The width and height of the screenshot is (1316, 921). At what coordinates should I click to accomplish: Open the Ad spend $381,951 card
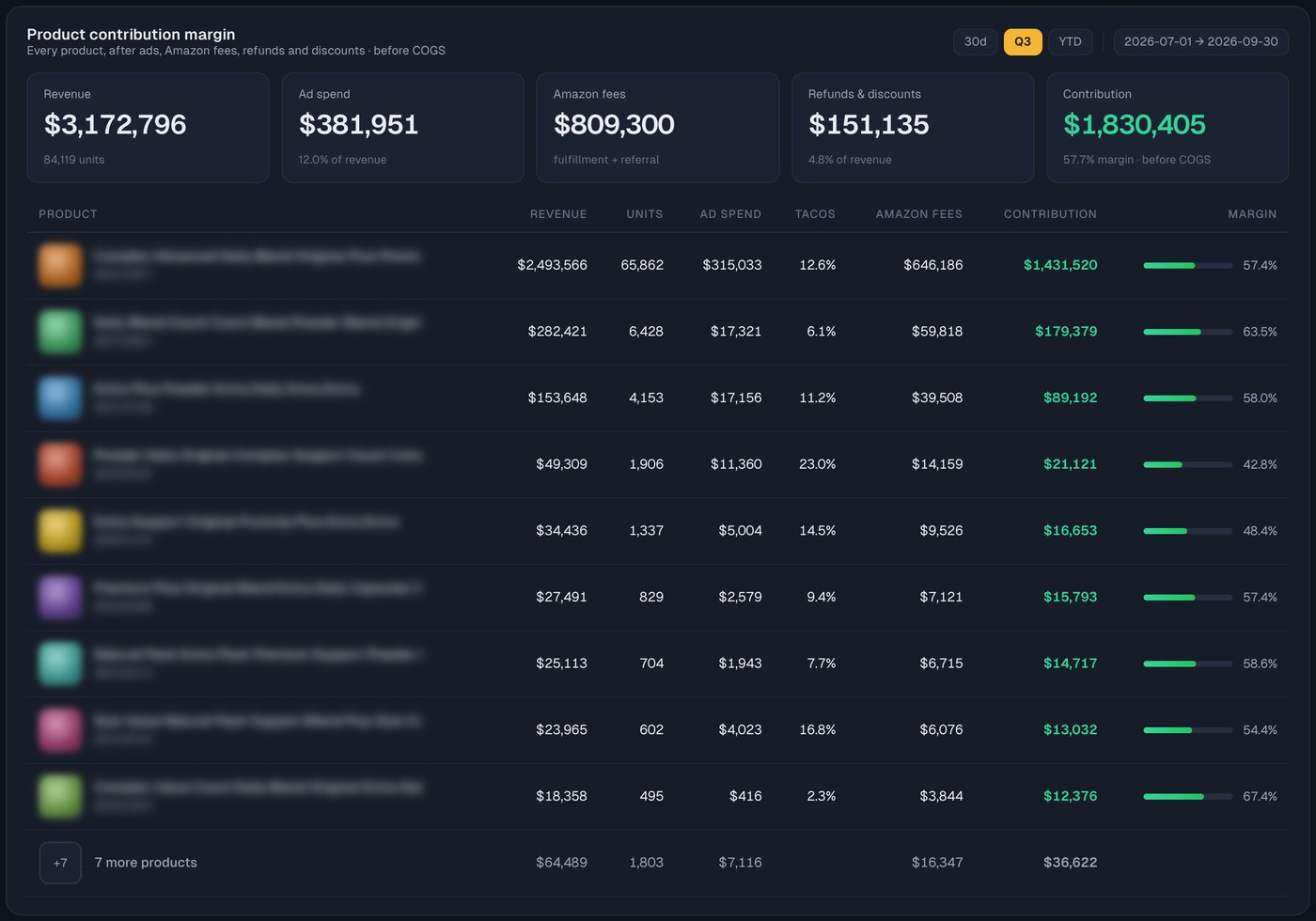pyautogui.click(x=402, y=128)
